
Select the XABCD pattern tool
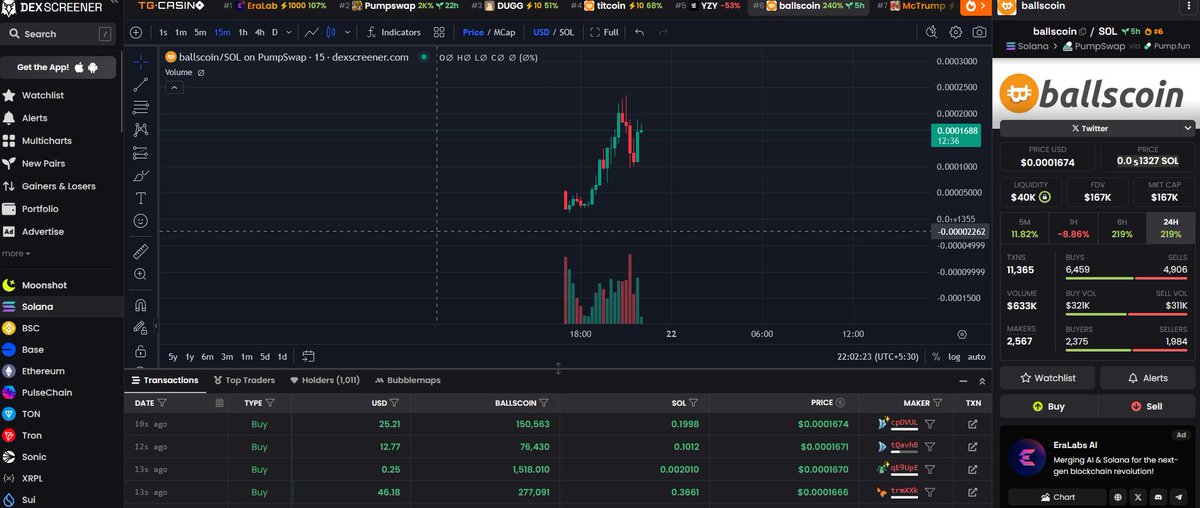[x=140, y=130]
